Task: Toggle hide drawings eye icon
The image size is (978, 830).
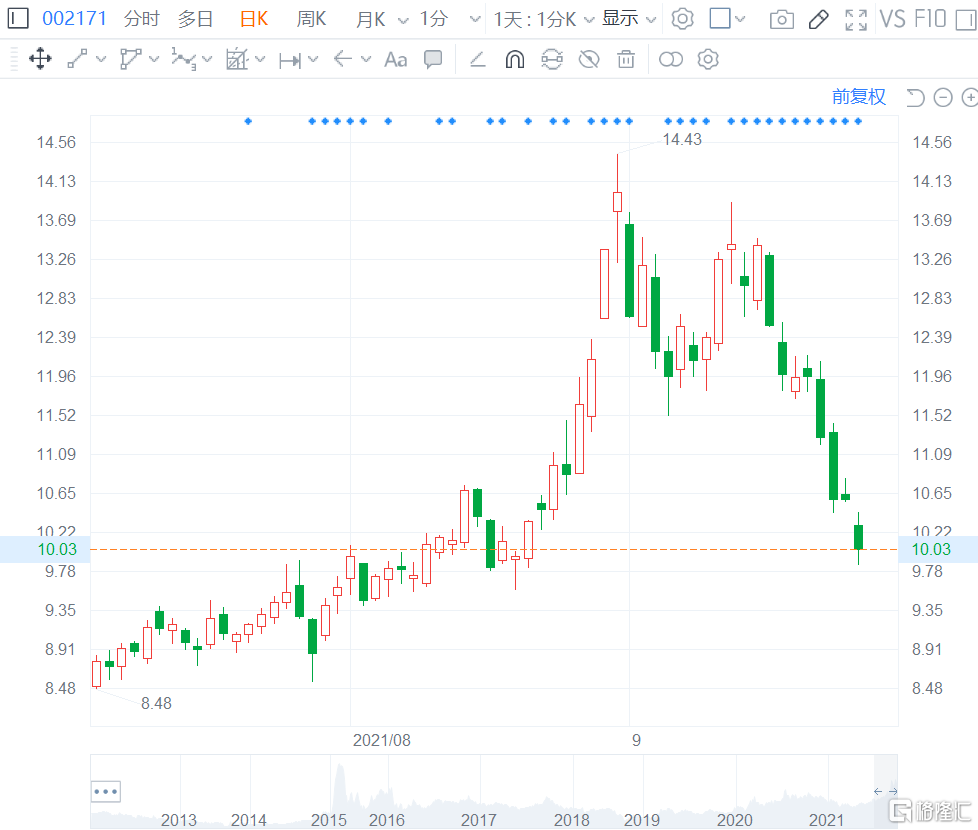Action: [x=589, y=59]
